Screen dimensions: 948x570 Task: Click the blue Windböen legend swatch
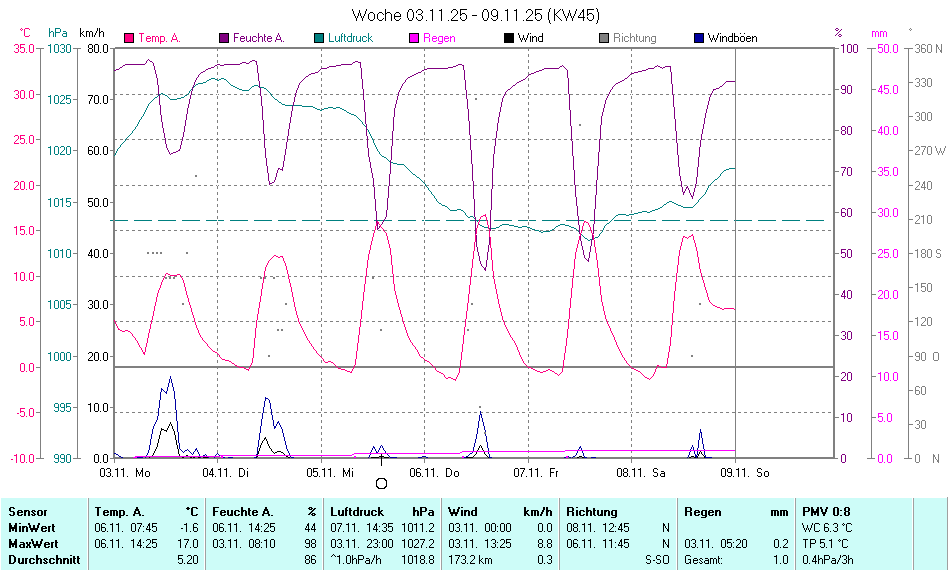tap(699, 38)
